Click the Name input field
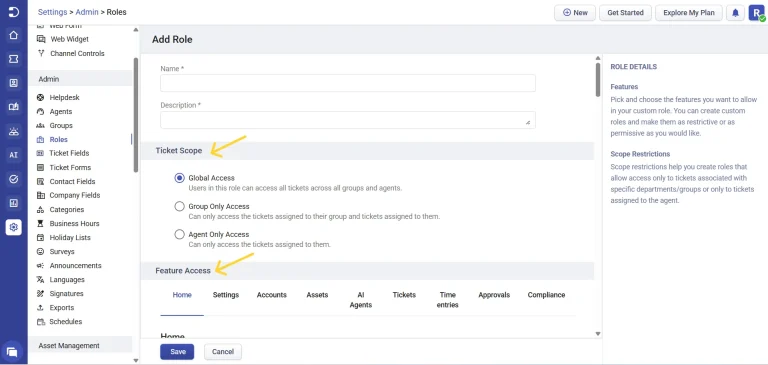The image size is (768, 365). pos(348,83)
